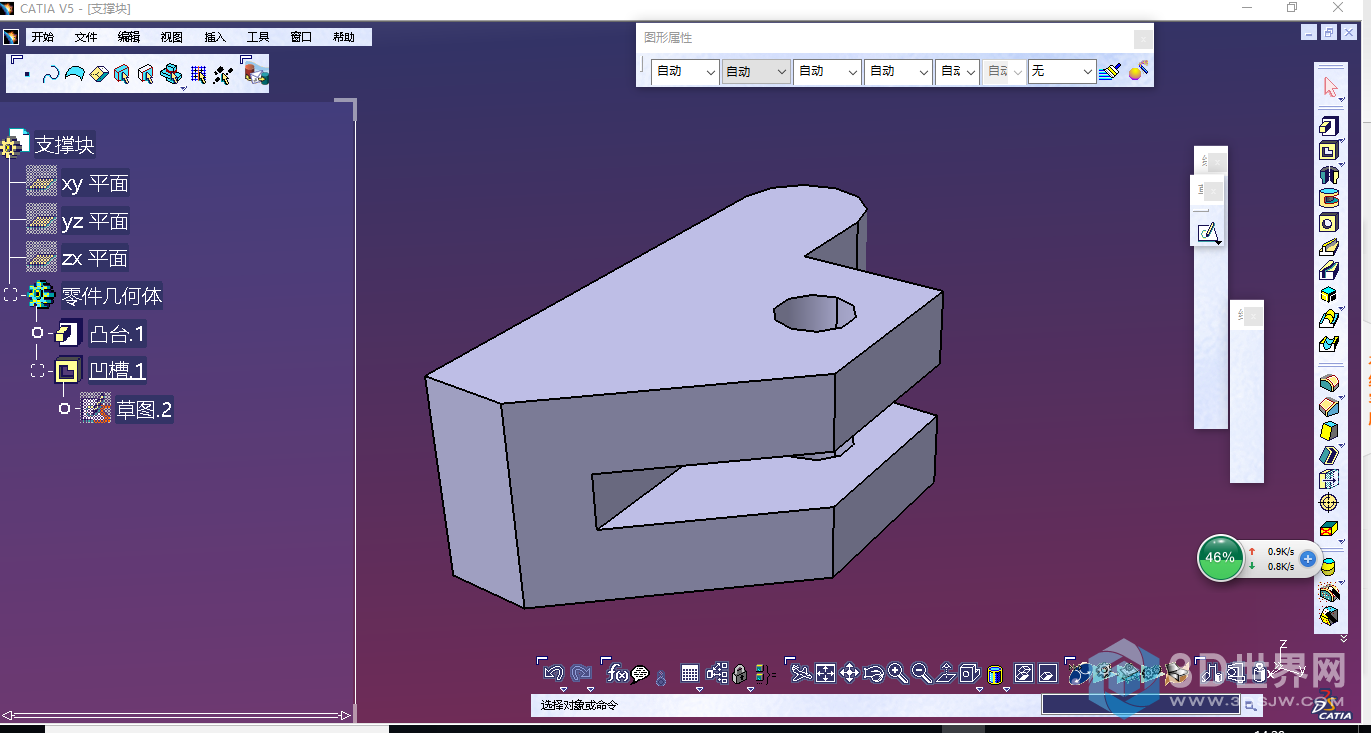Screen dimensions: 1371x733
Task: Open the 无 layer dropdown
Action: point(1062,71)
